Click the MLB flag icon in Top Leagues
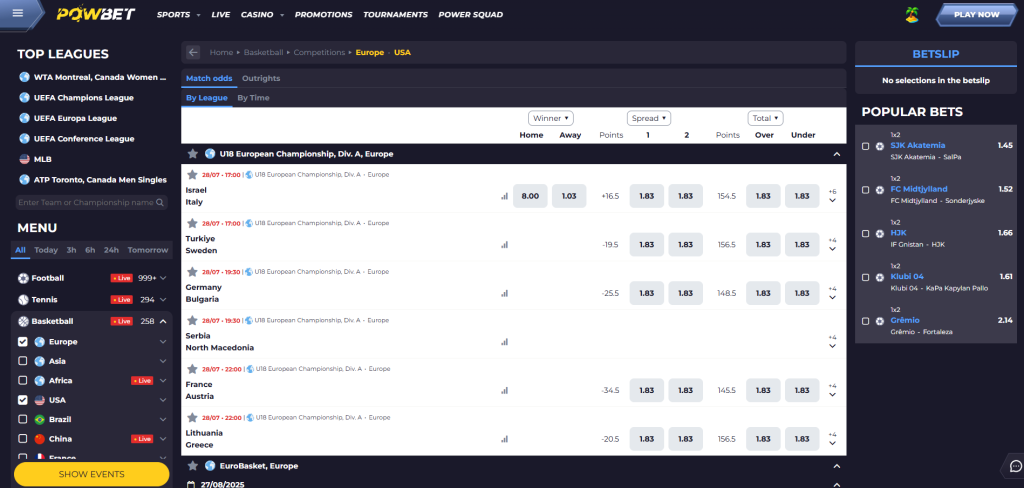 coord(25,159)
